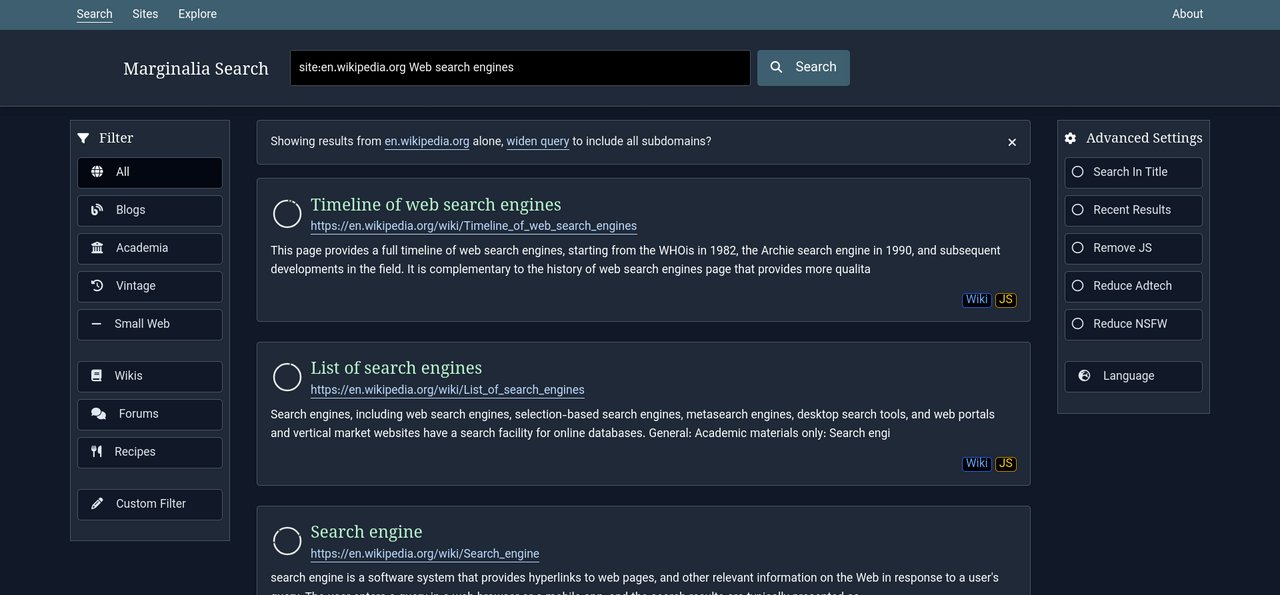
Task: Click the Academia building icon
Action: (97, 248)
